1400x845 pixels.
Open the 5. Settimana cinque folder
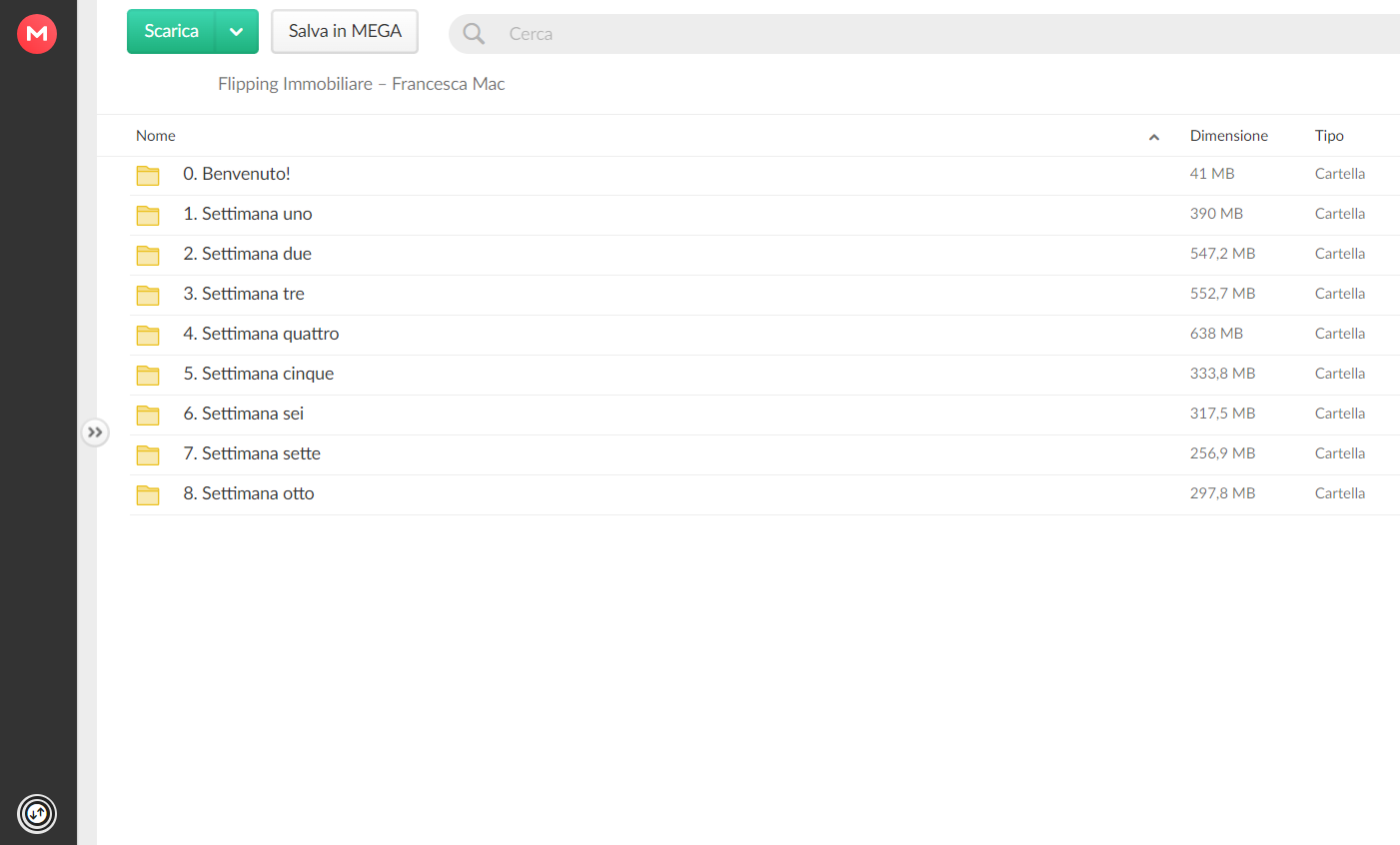[764, 375]
